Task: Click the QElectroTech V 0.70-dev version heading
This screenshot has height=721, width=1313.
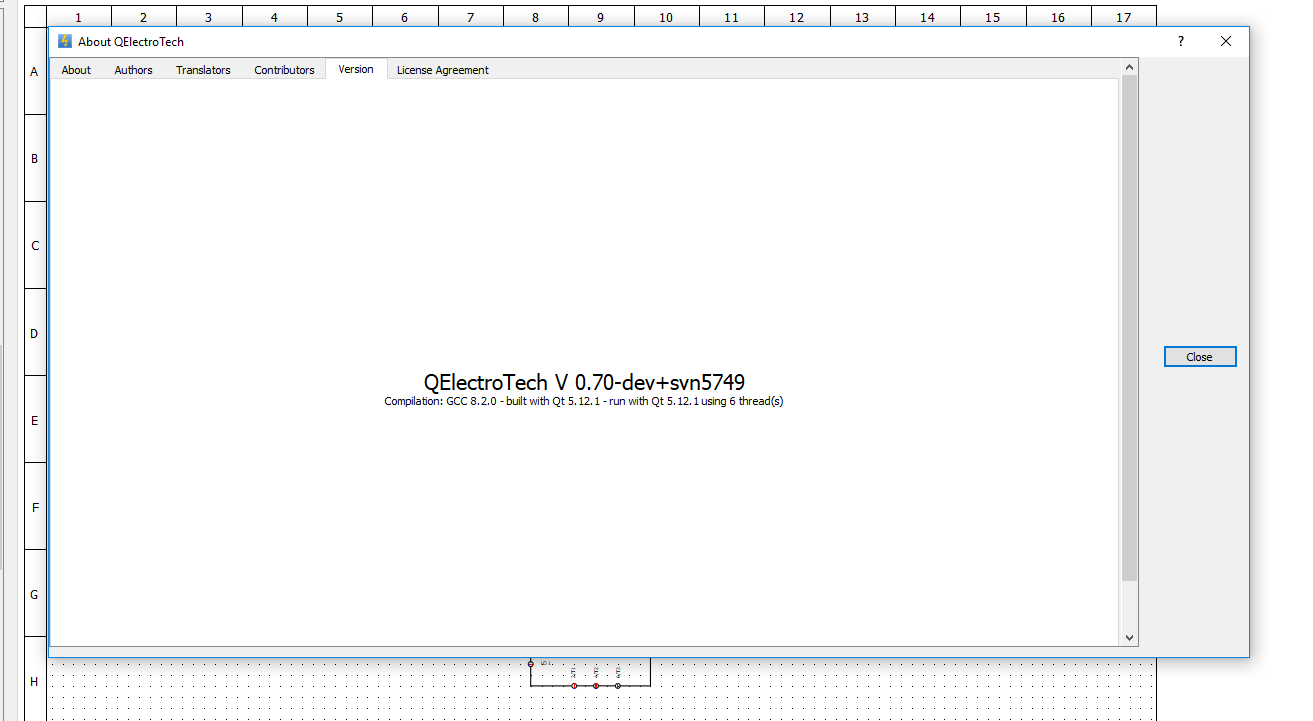Action: 584,382
